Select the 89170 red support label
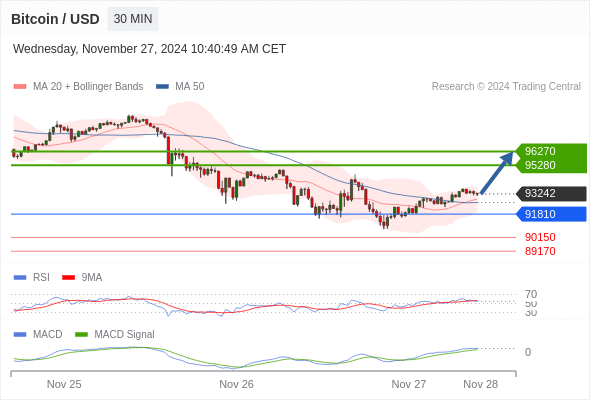This screenshot has height=400, width=590. click(540, 251)
